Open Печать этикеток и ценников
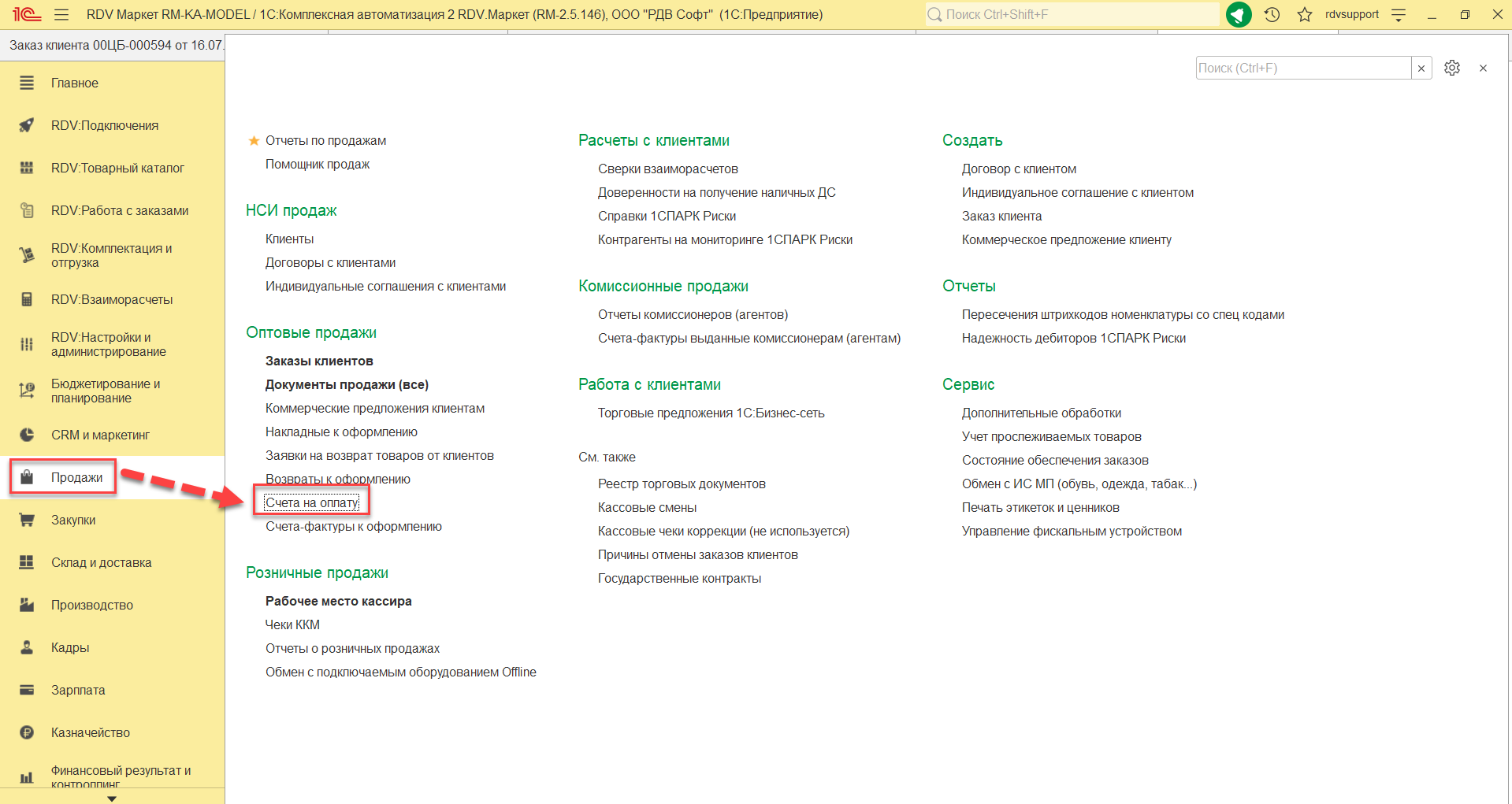 [x=1041, y=507]
